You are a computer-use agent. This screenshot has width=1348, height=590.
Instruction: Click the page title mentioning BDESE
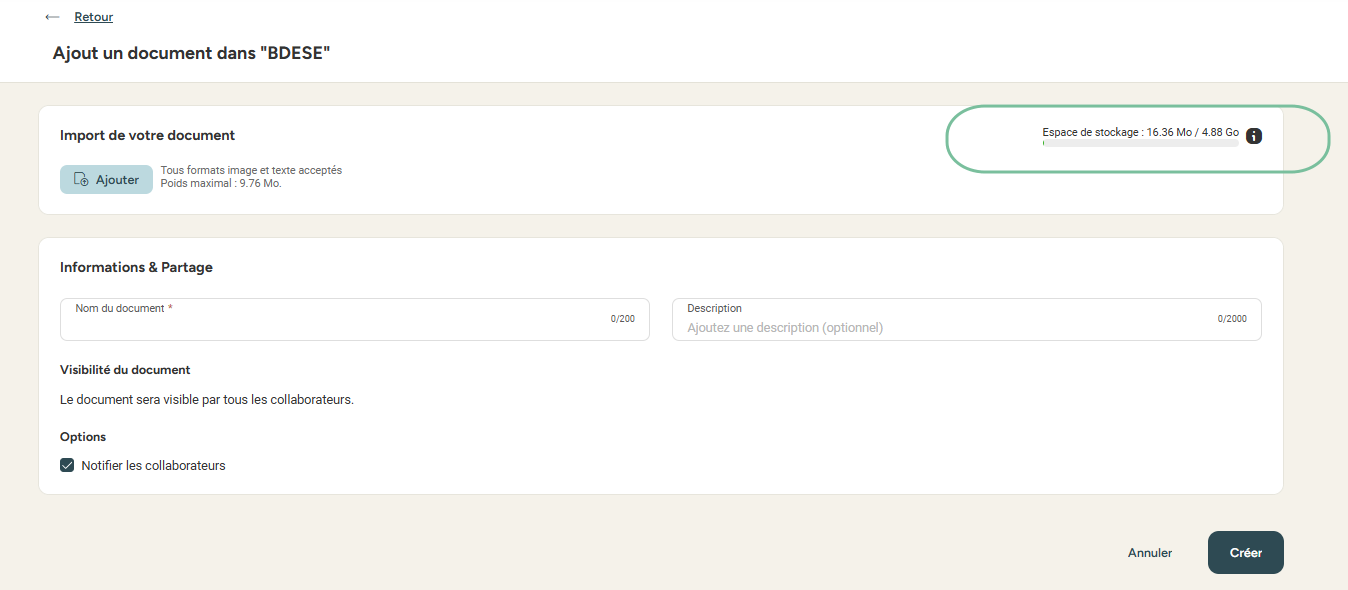191,53
